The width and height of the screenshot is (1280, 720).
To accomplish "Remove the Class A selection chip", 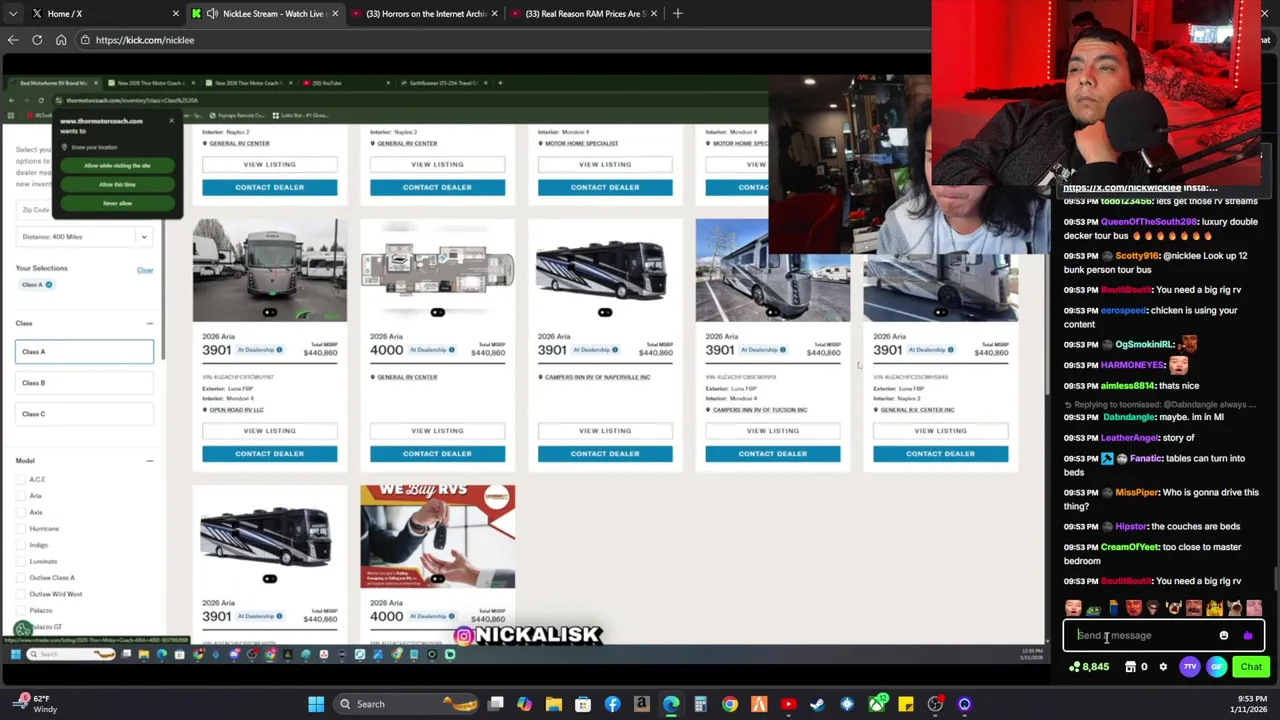I will pyautogui.click(x=48, y=285).
